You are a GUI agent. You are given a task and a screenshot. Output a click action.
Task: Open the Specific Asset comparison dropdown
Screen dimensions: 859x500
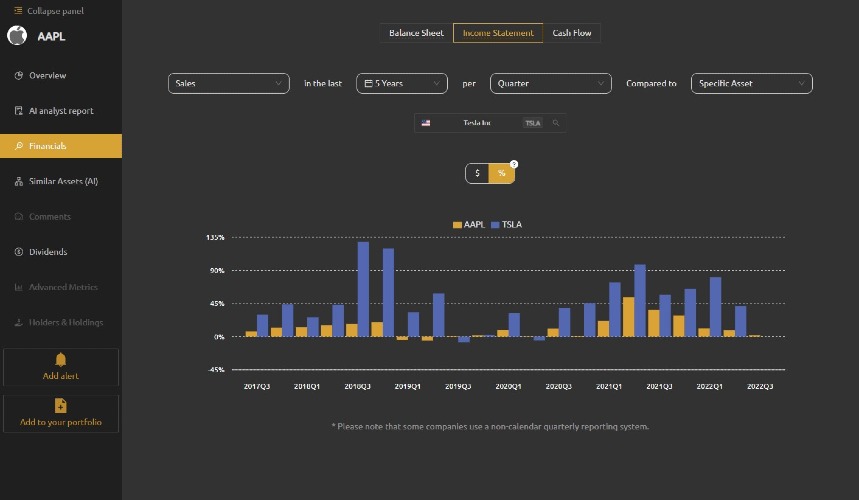click(x=752, y=83)
